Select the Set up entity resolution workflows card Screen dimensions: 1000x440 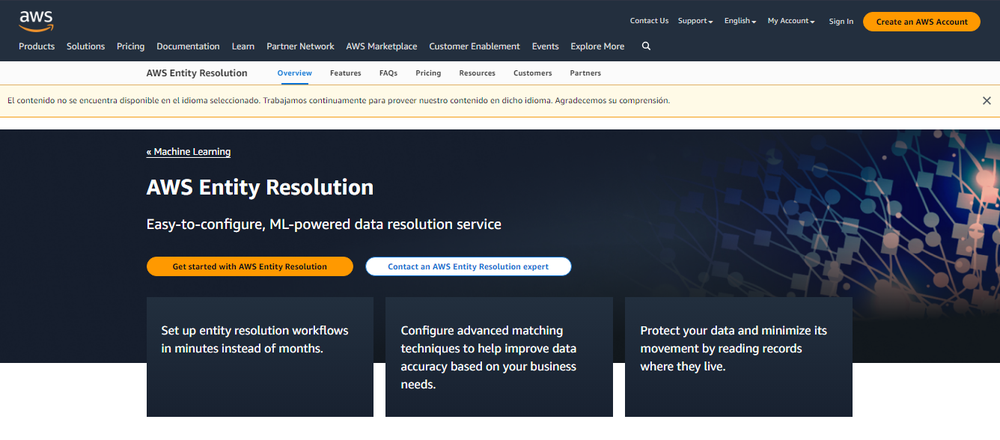[x=260, y=357]
